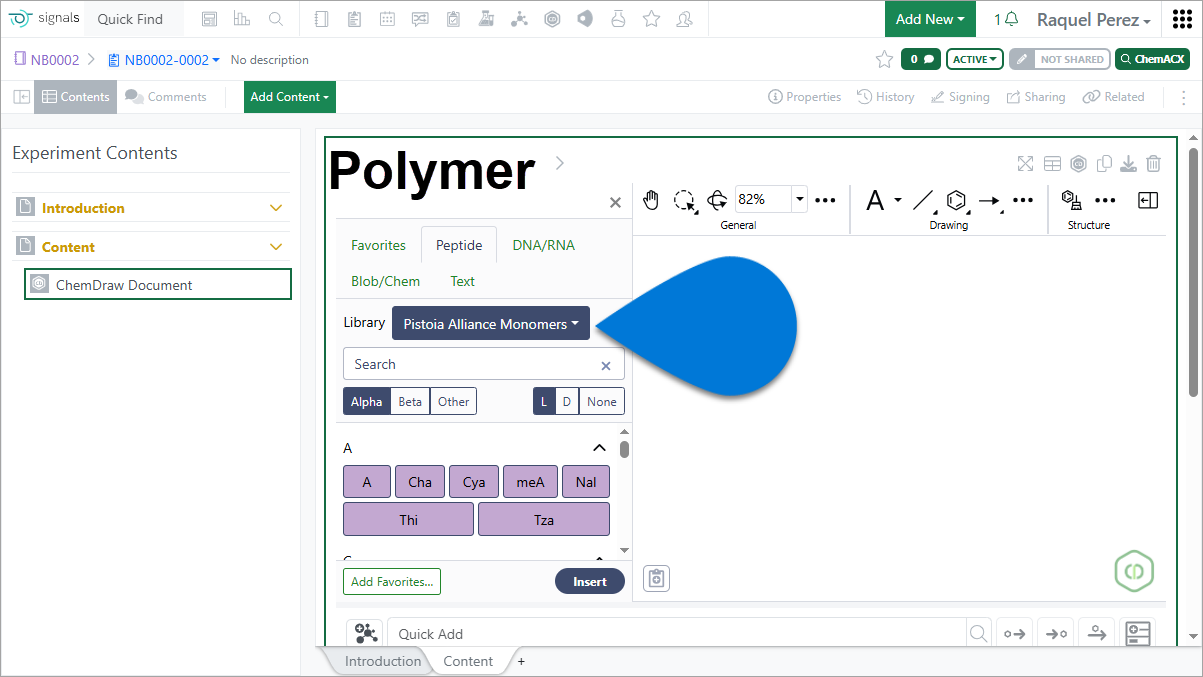Collapse the Content section
The width and height of the screenshot is (1203, 677).
point(277,247)
